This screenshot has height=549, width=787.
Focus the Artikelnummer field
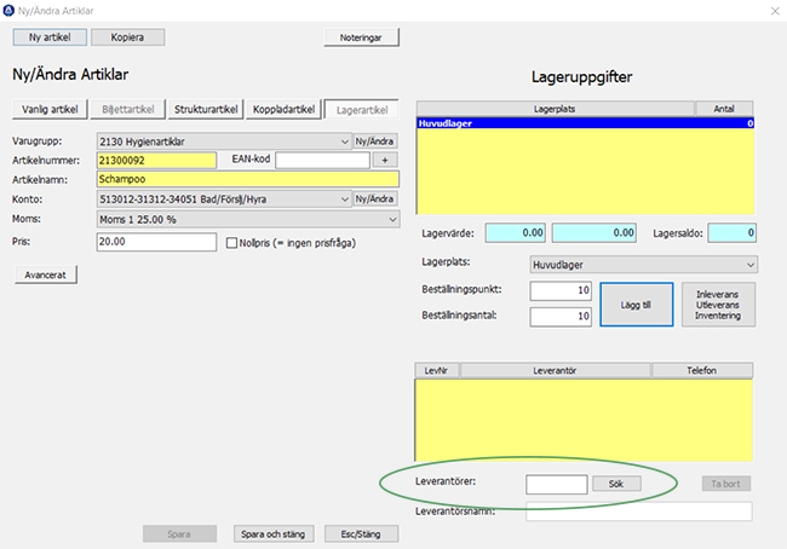point(157,161)
